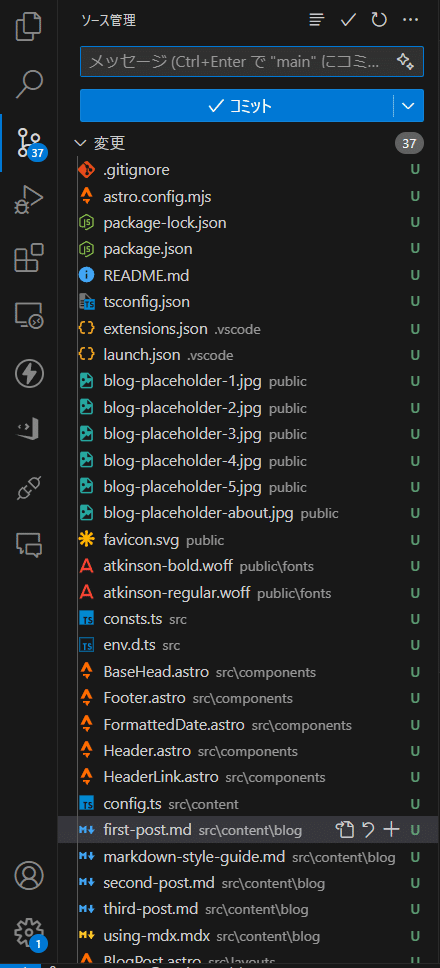This screenshot has width=440, height=968.
Task: Toggle view as tree/list icon in header
Action: coord(317,20)
